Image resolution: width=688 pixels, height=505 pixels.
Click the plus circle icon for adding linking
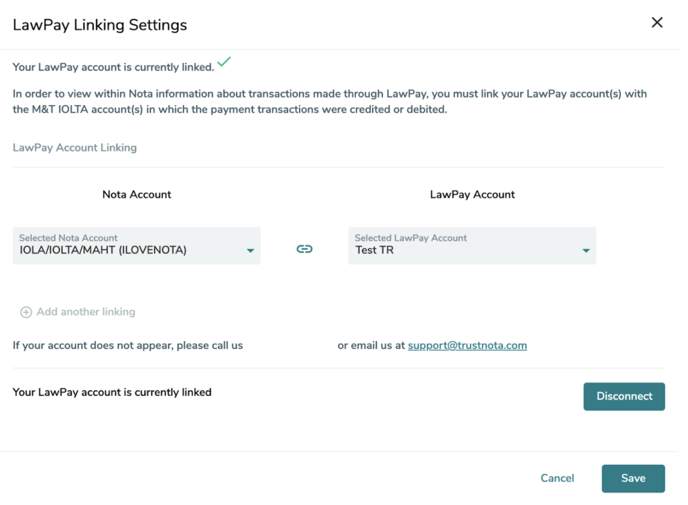coord(26,312)
